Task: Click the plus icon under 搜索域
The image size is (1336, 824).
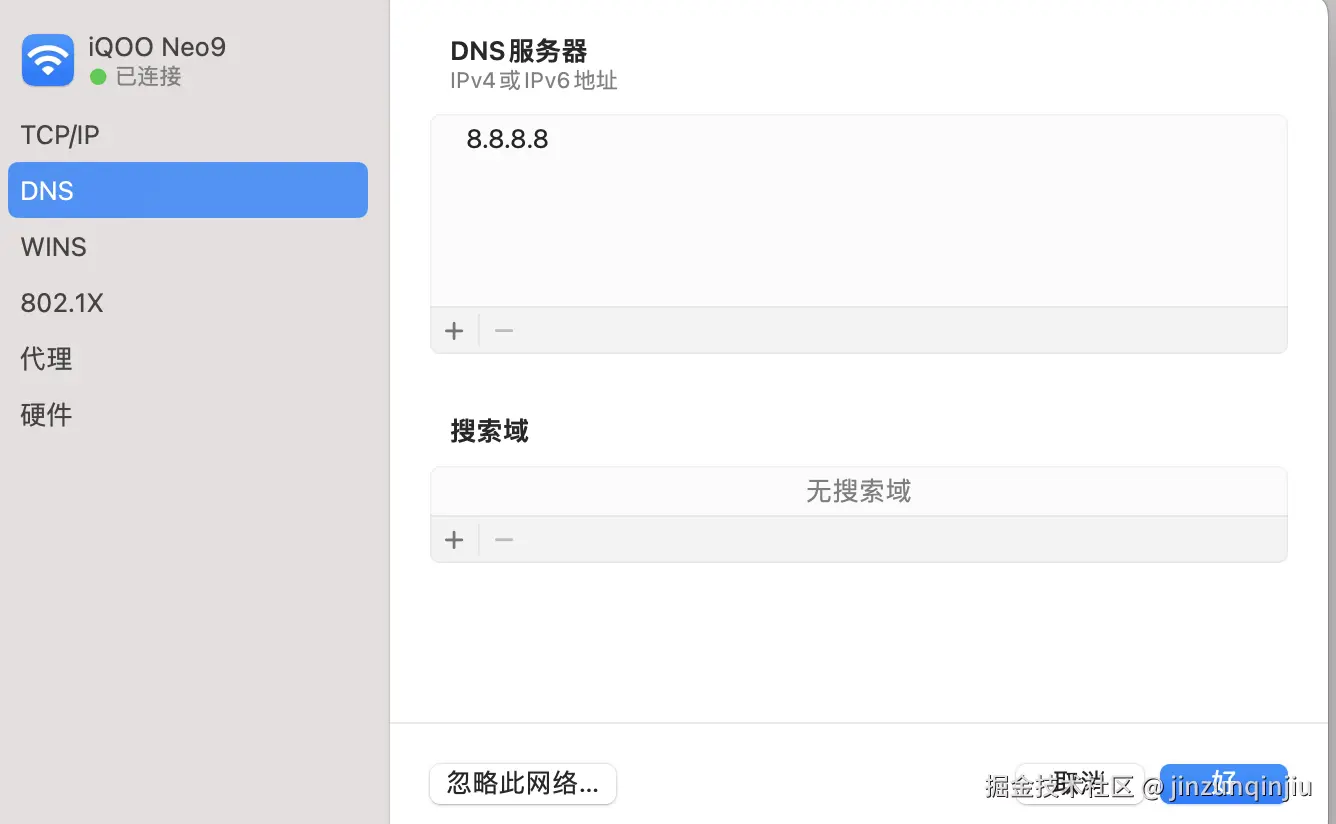Action: [454, 539]
